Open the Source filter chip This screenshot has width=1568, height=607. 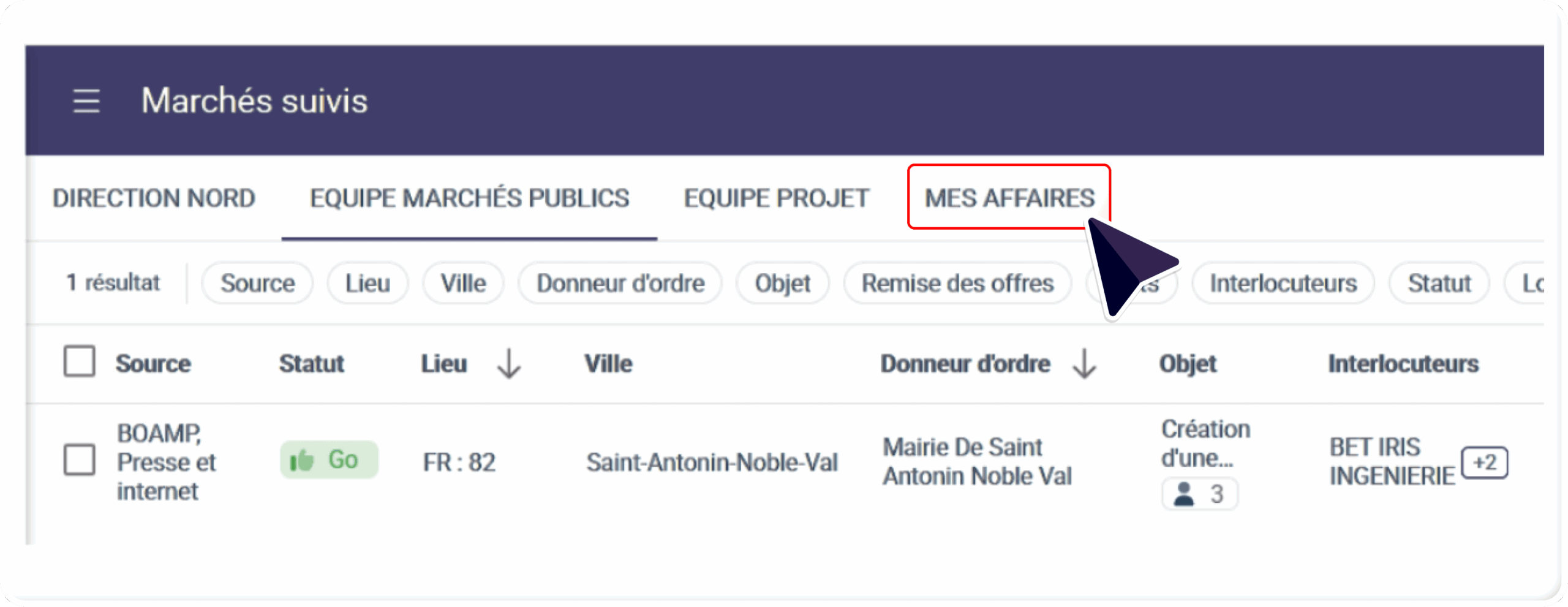point(257,283)
